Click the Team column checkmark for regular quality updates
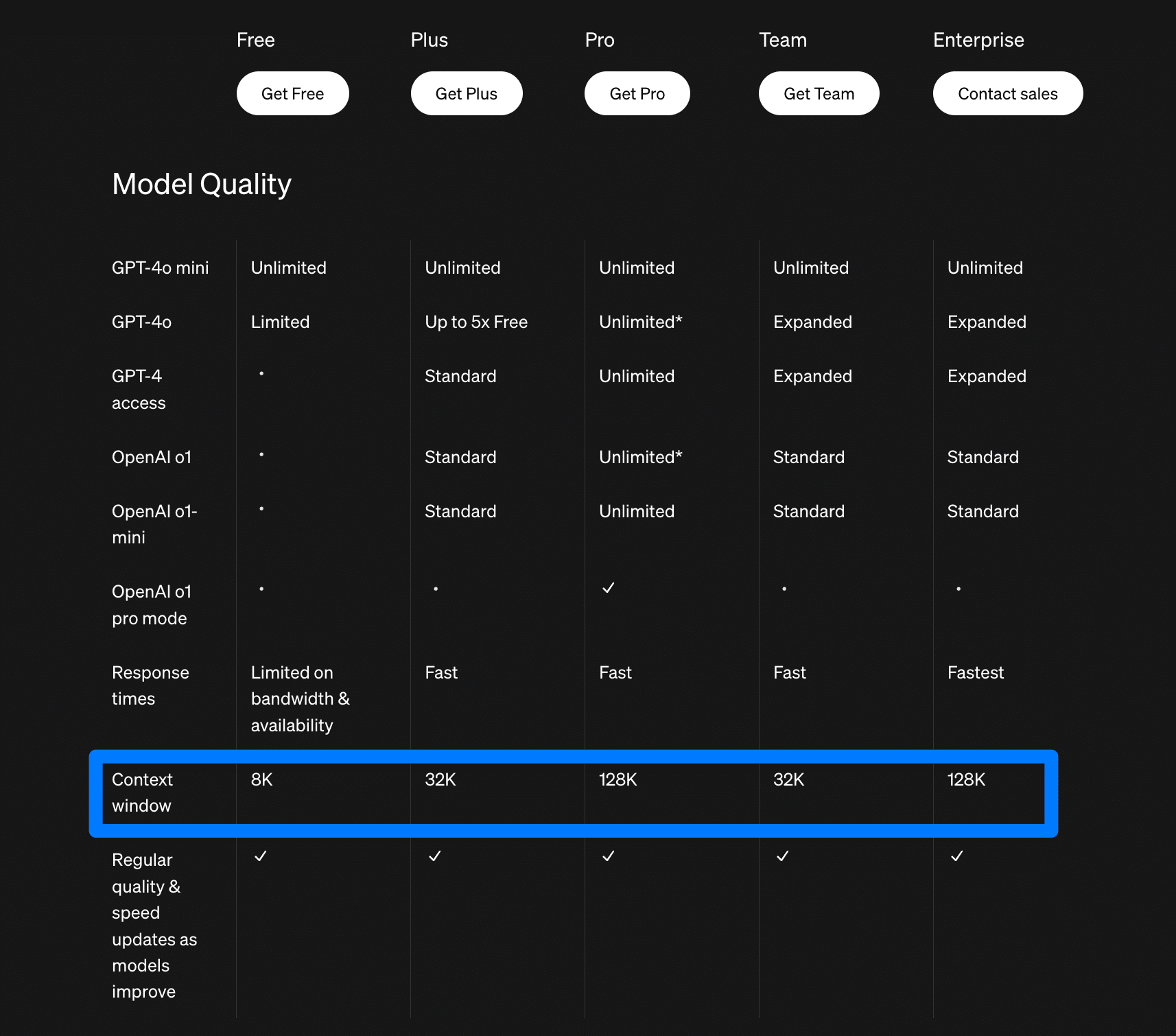This screenshot has height=1036, width=1176. point(783,856)
